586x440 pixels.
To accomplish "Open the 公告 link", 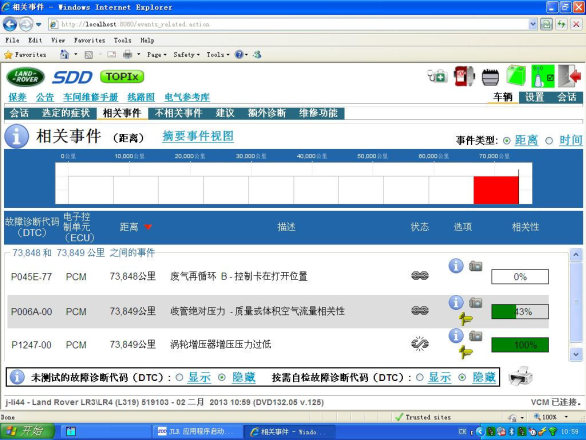I will (x=45, y=97).
